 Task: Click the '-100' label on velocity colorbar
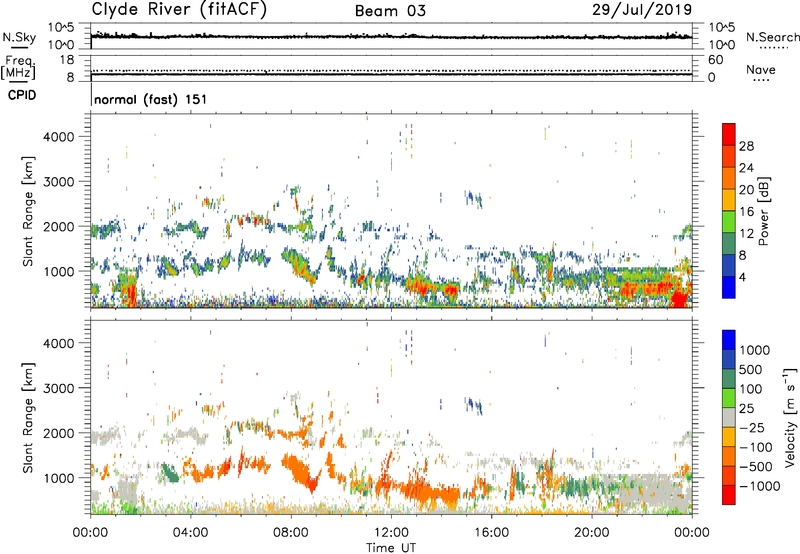point(755,447)
